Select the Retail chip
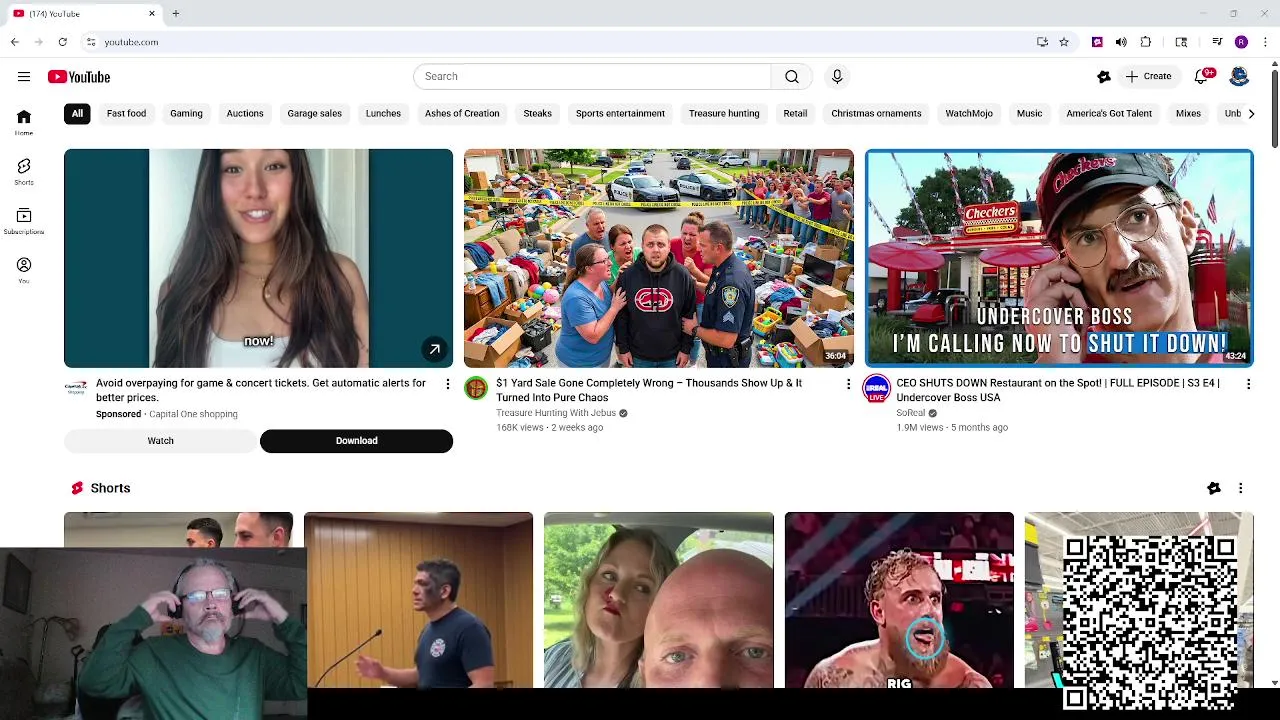This screenshot has width=1280, height=720. (x=795, y=114)
